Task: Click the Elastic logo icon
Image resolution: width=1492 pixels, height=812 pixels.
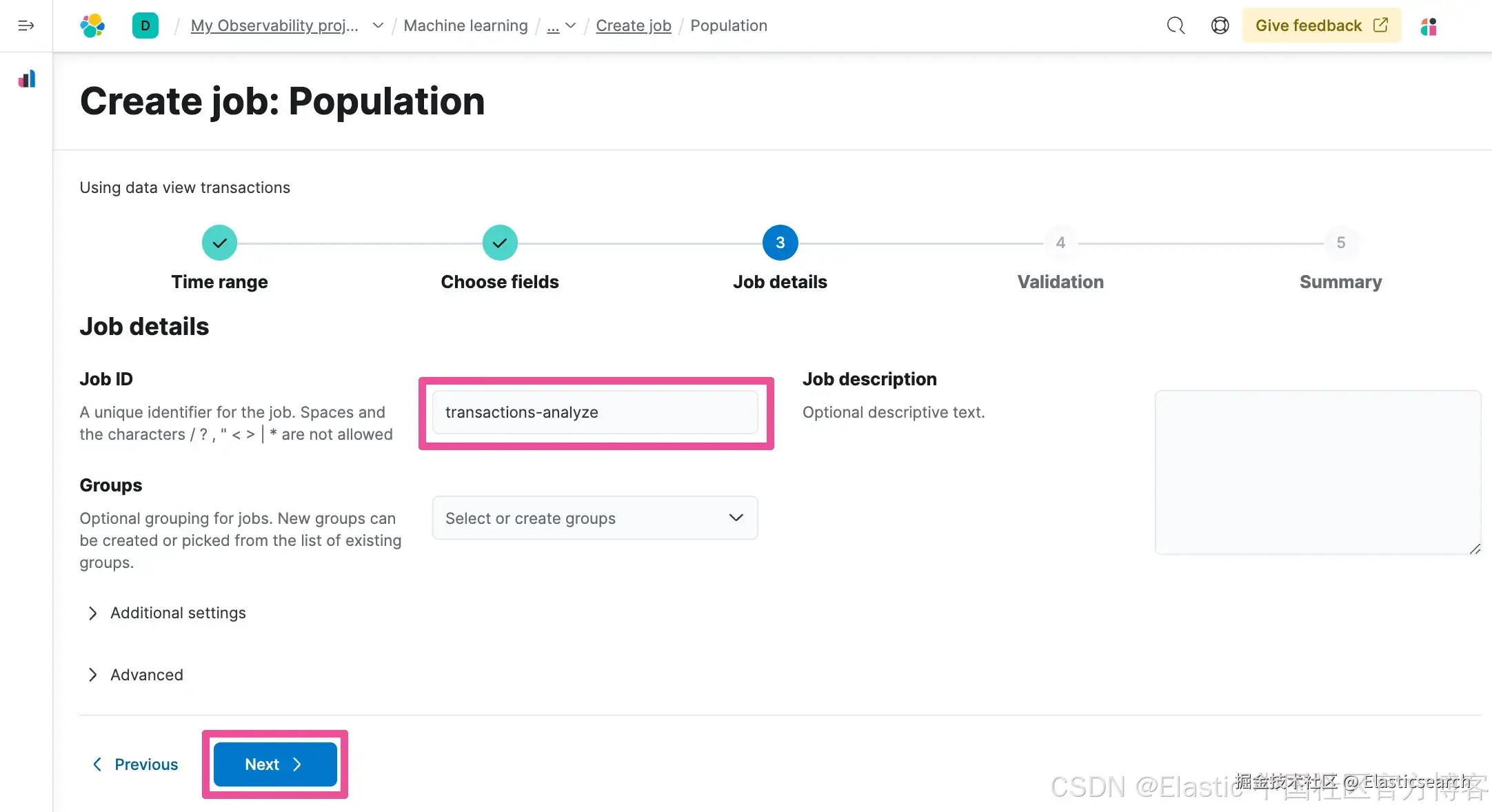Action: [x=92, y=26]
